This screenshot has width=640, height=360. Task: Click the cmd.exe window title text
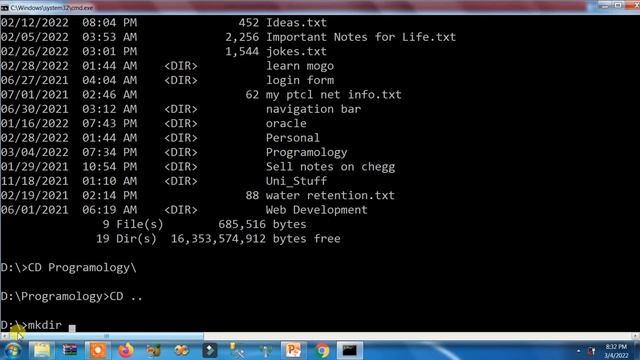point(52,7)
